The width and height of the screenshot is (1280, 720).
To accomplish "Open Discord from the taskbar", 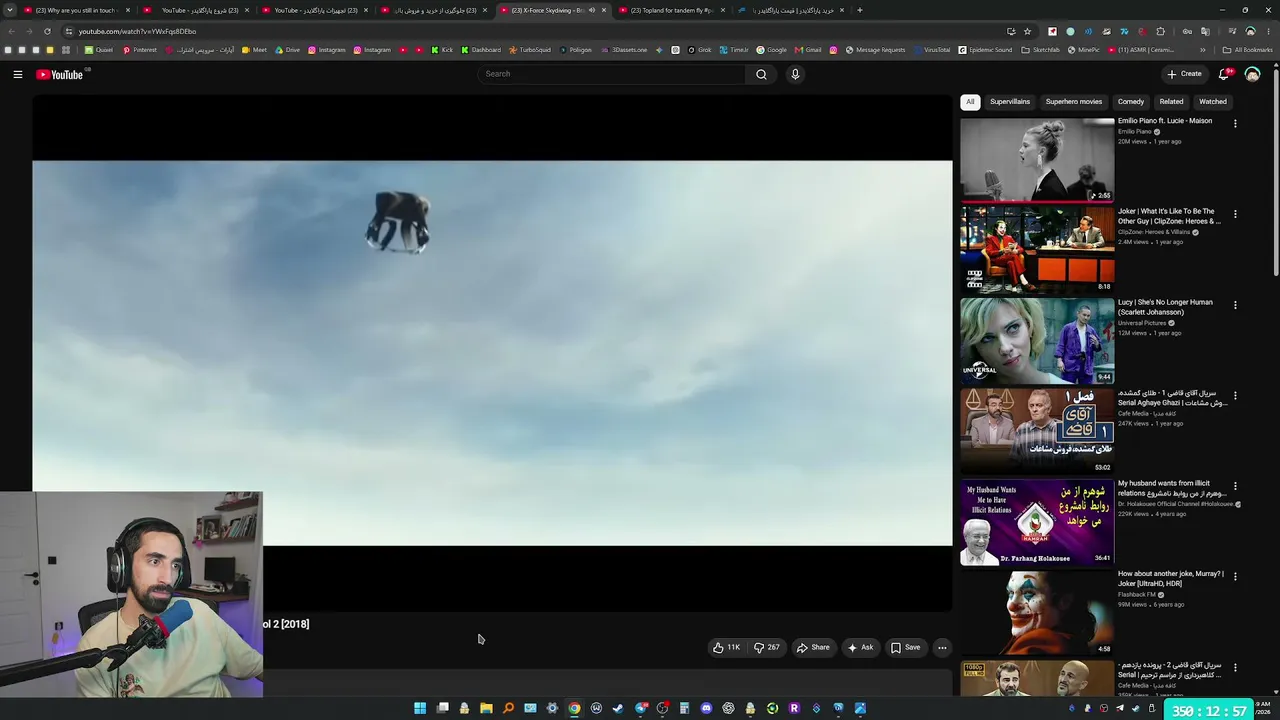I will click(x=706, y=708).
